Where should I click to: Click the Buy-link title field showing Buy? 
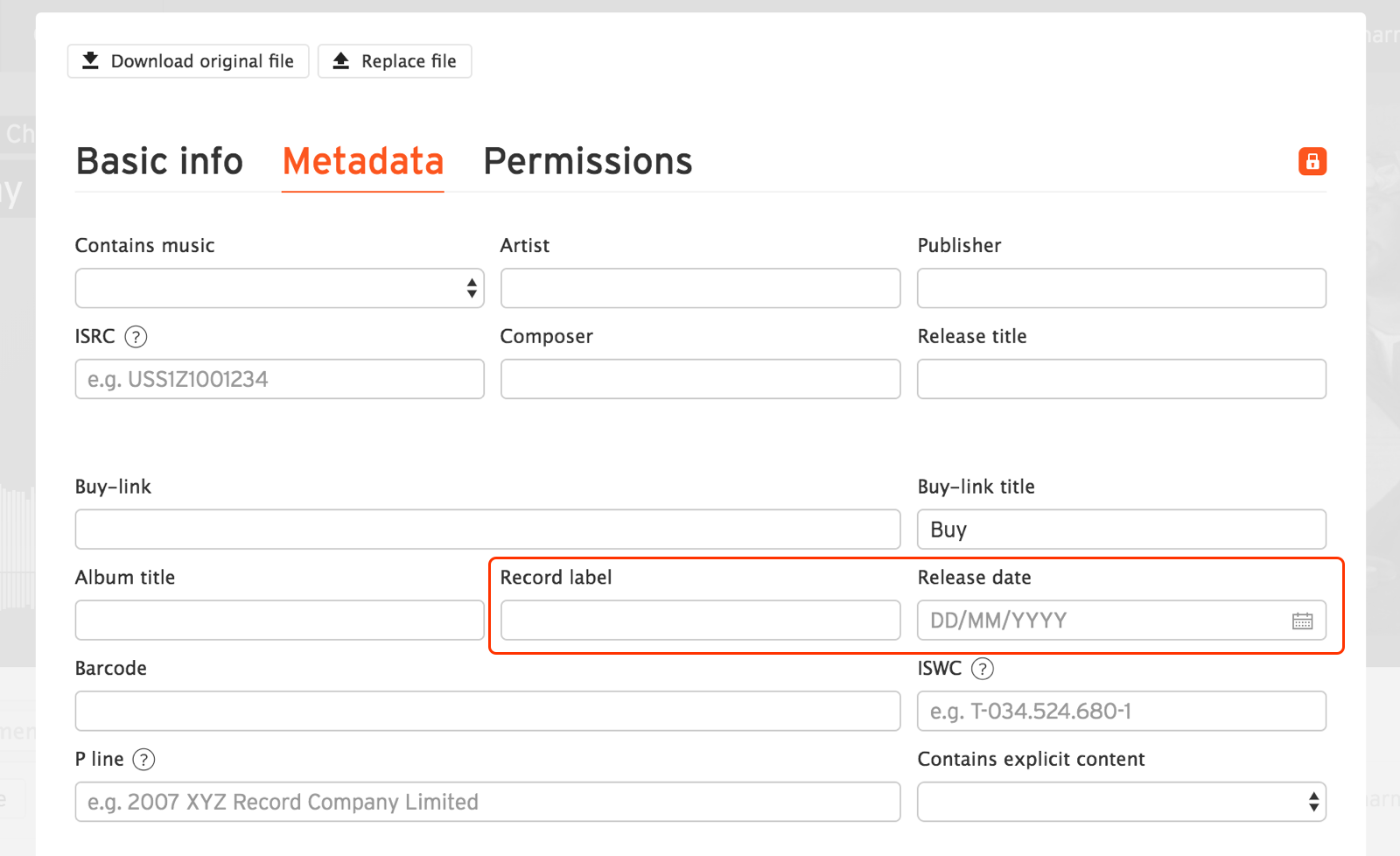(x=1121, y=529)
